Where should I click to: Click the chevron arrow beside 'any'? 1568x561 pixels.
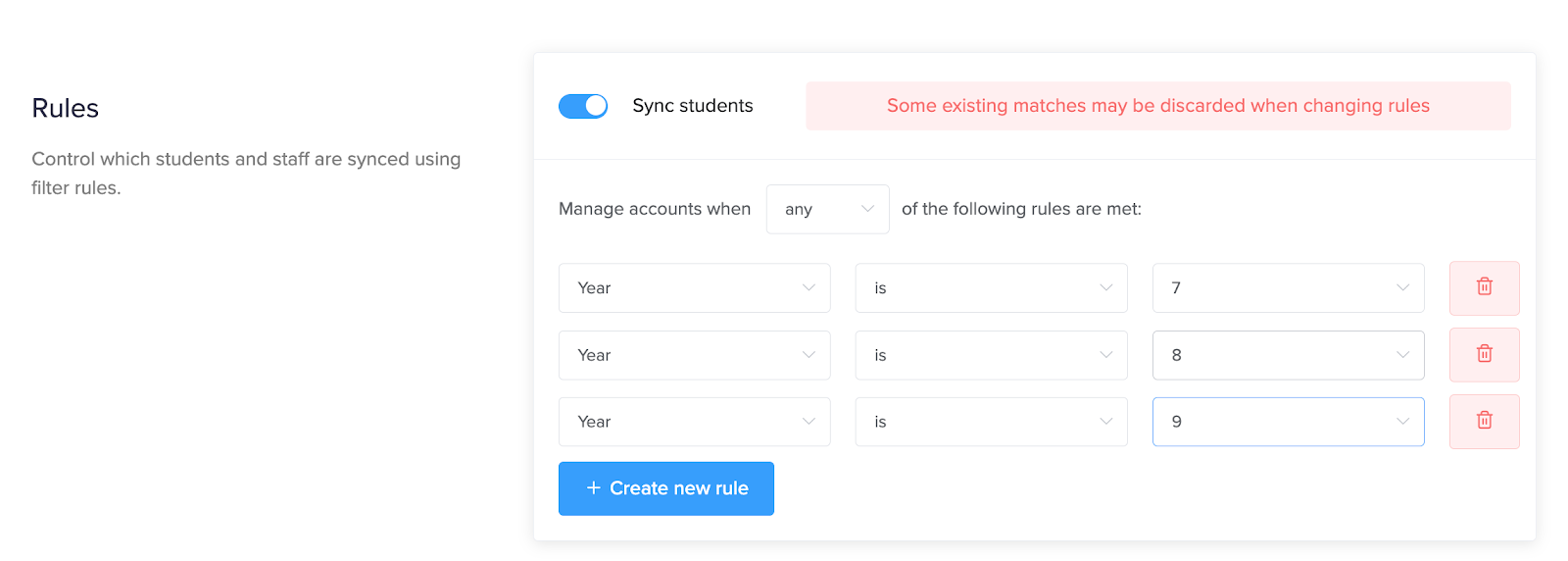pyautogui.click(x=867, y=209)
